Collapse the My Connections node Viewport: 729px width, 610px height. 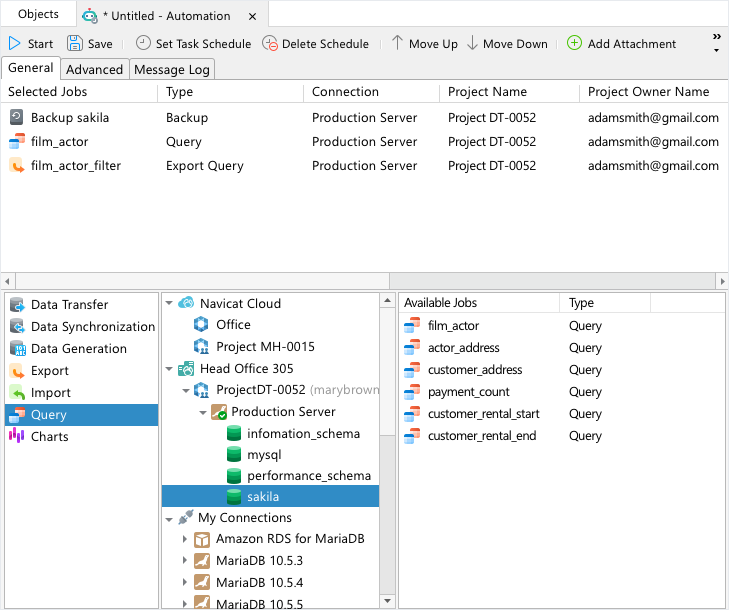tap(169, 519)
